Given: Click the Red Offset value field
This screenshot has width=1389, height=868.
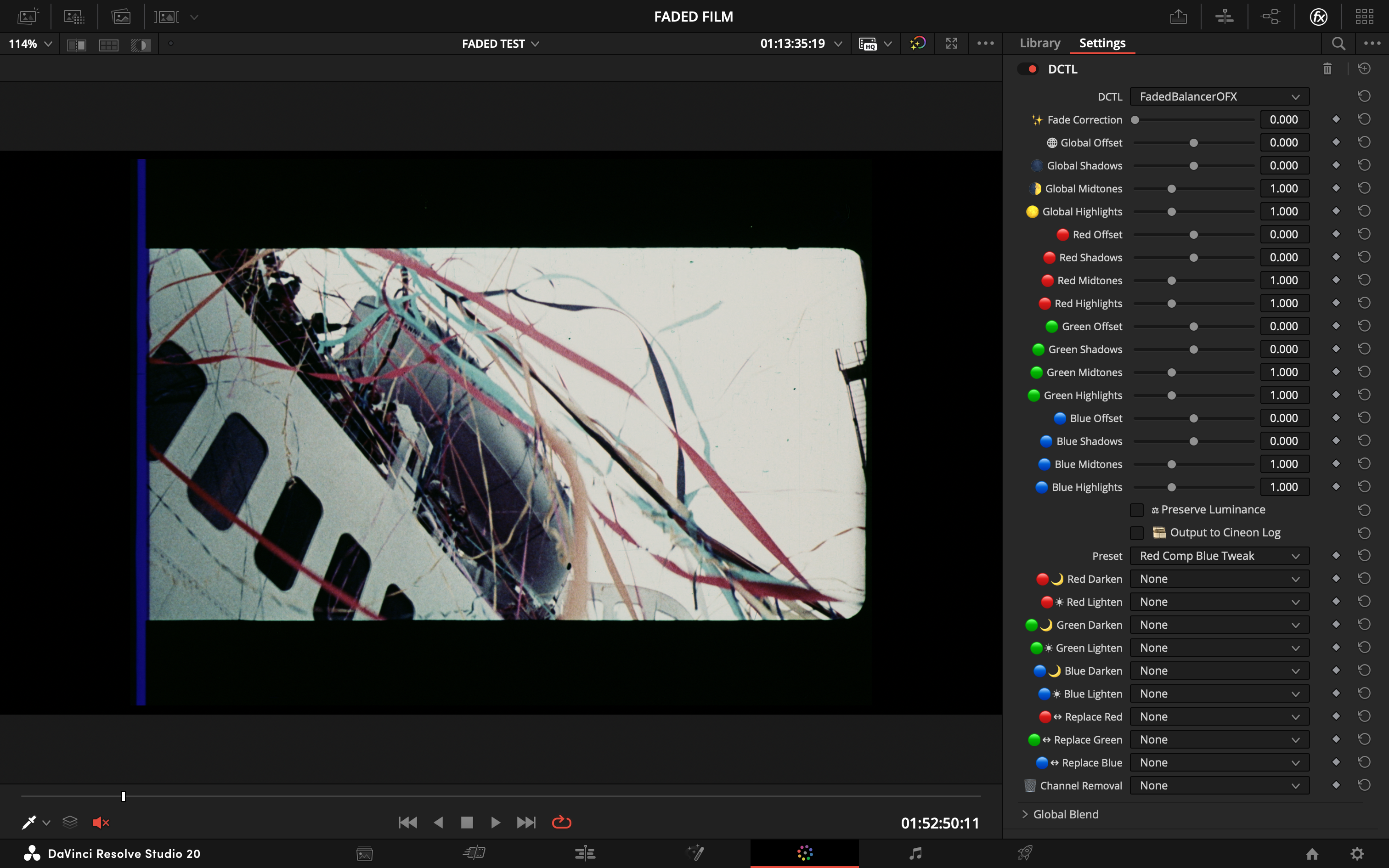Looking at the screenshot, I should coord(1284,234).
